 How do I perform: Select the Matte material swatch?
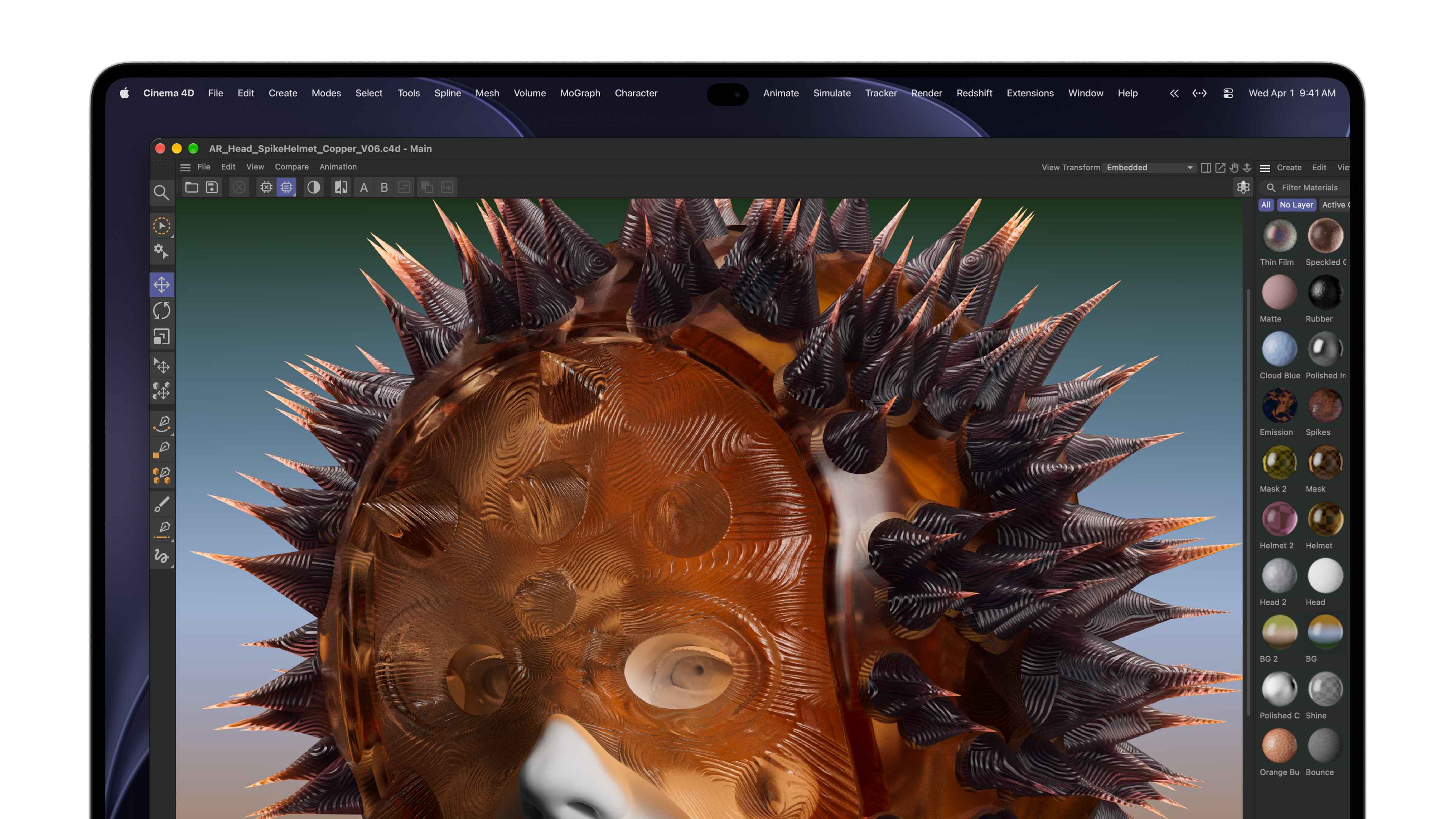1279,292
